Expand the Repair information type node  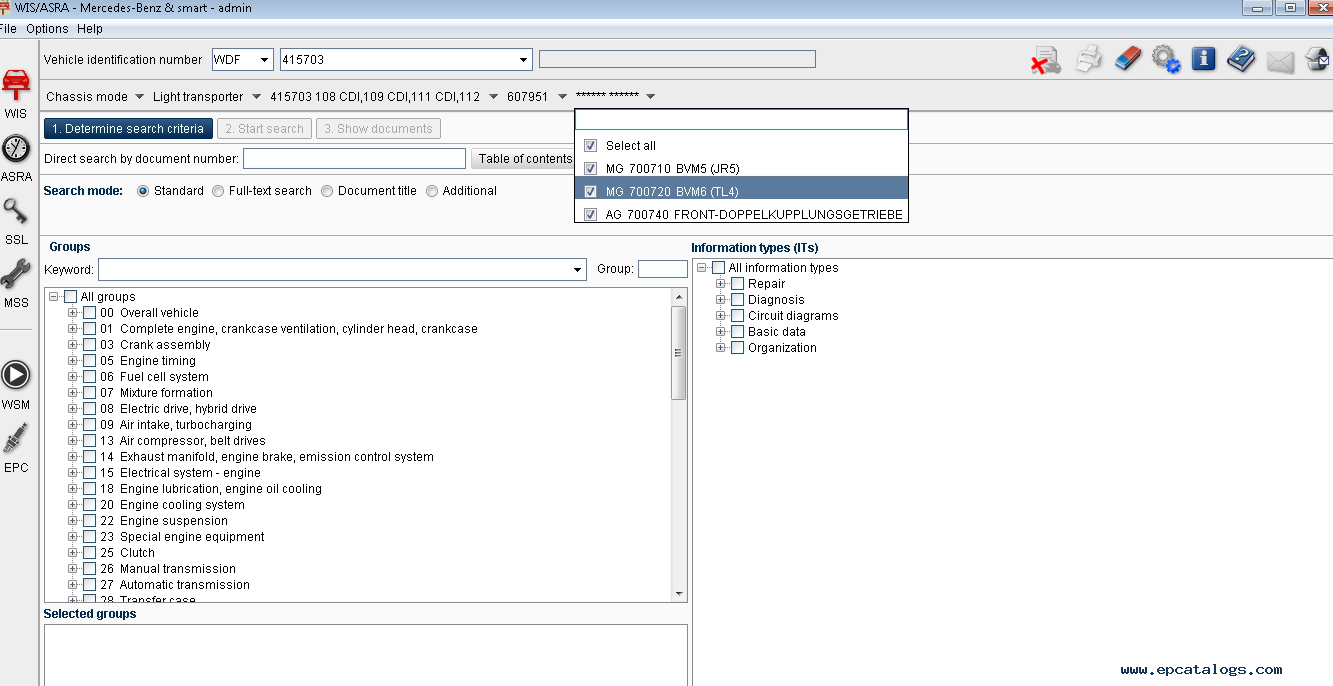(x=720, y=284)
